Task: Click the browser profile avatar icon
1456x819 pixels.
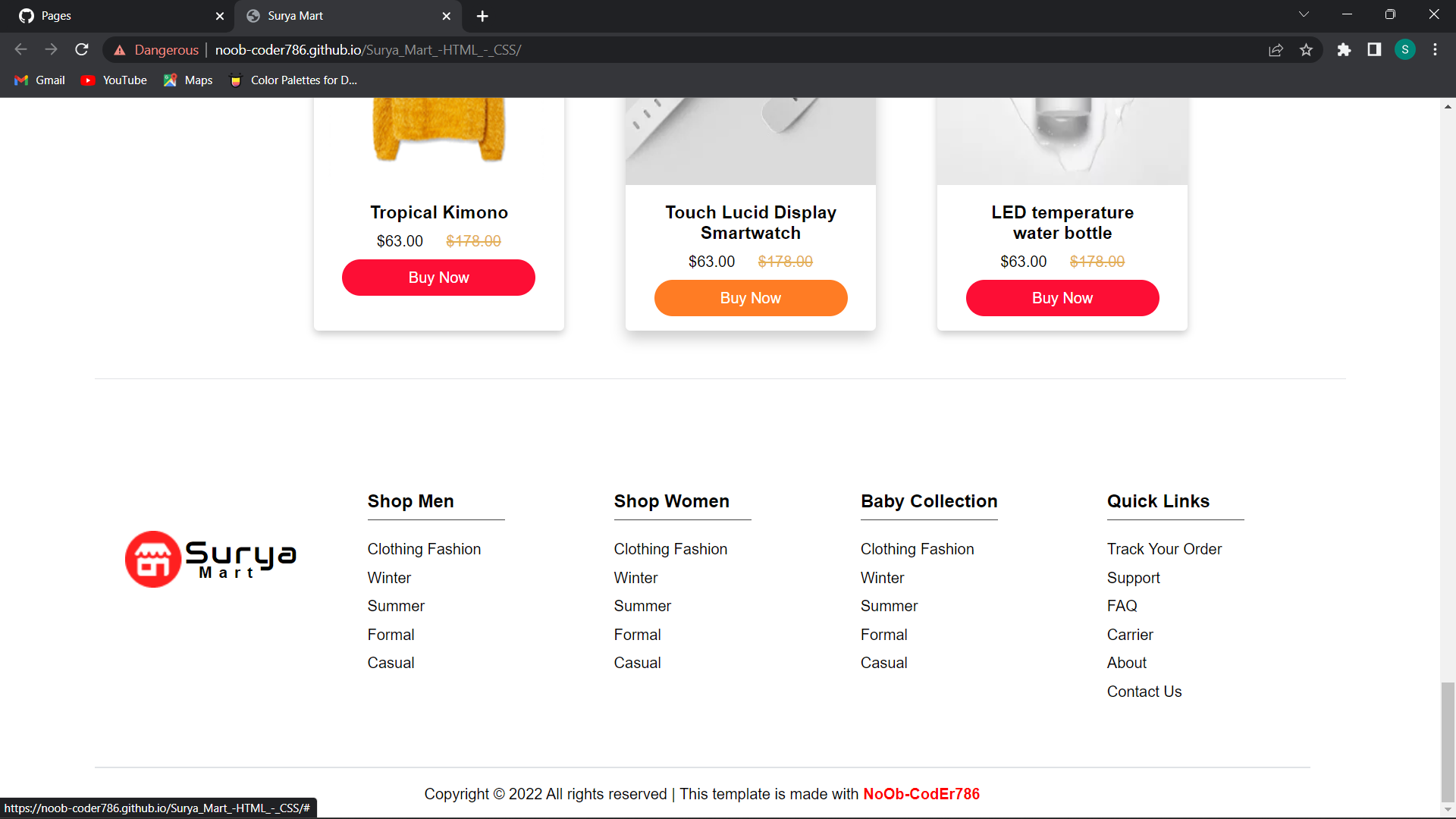Action: [x=1404, y=49]
